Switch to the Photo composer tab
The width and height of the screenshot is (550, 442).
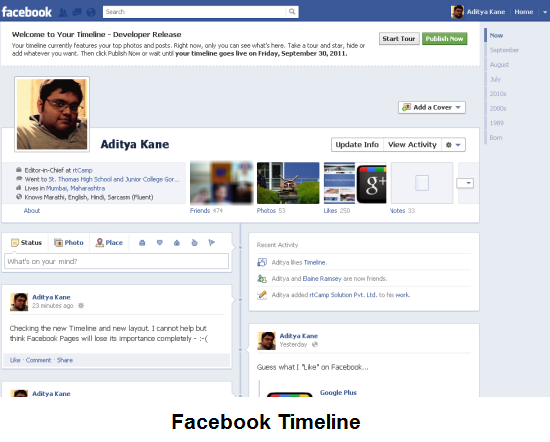pyautogui.click(x=69, y=243)
